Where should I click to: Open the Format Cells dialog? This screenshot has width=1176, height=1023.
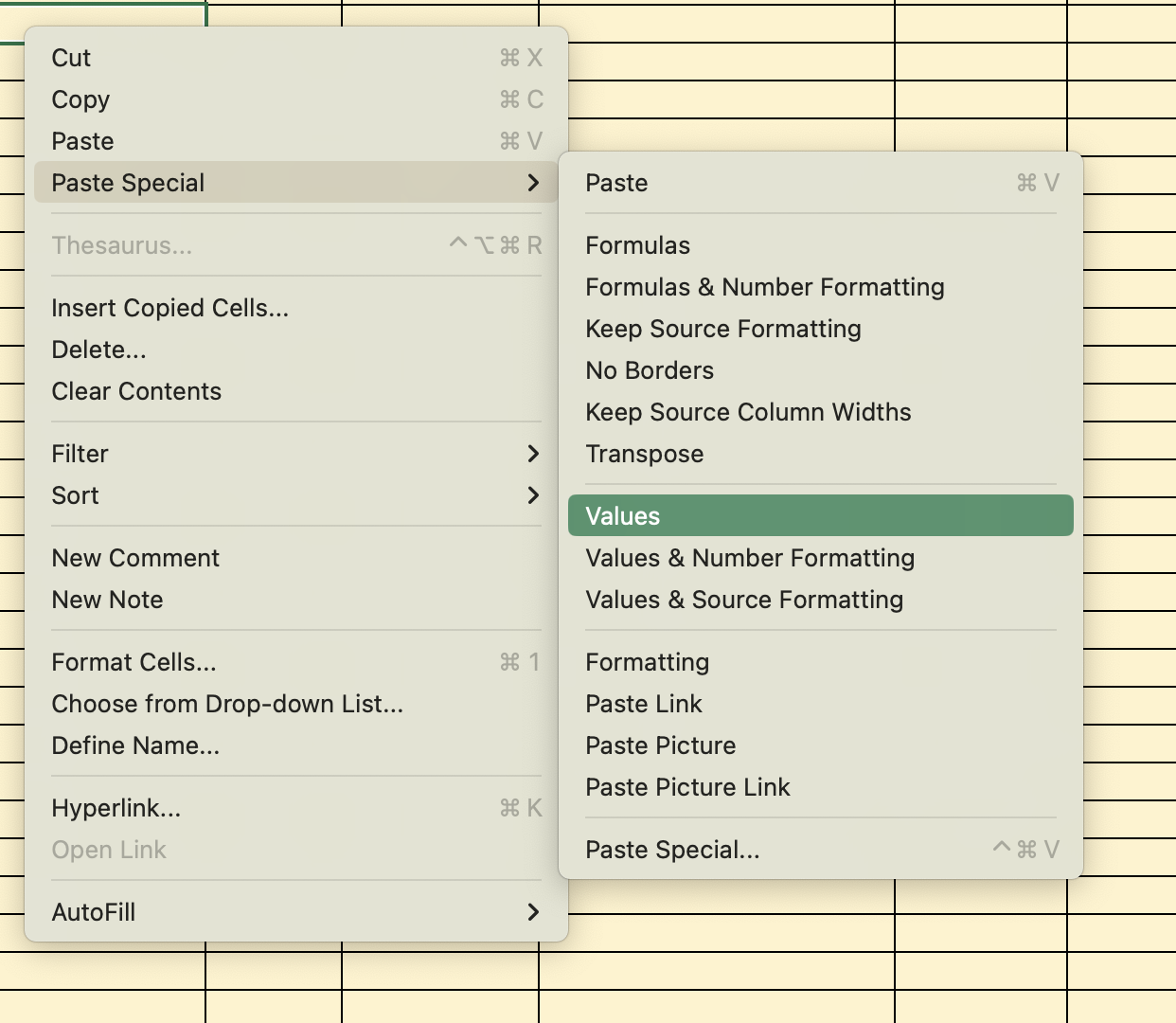click(133, 662)
